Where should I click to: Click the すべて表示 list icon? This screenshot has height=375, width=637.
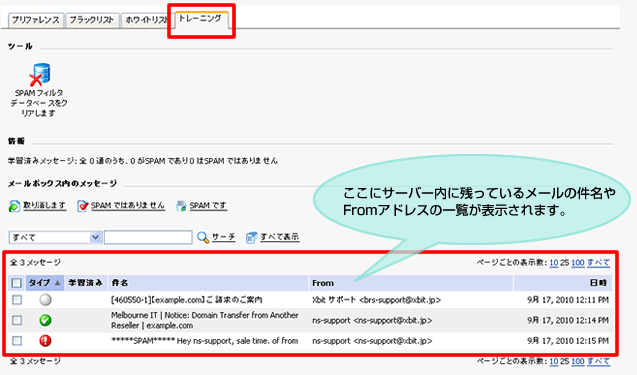(251, 237)
